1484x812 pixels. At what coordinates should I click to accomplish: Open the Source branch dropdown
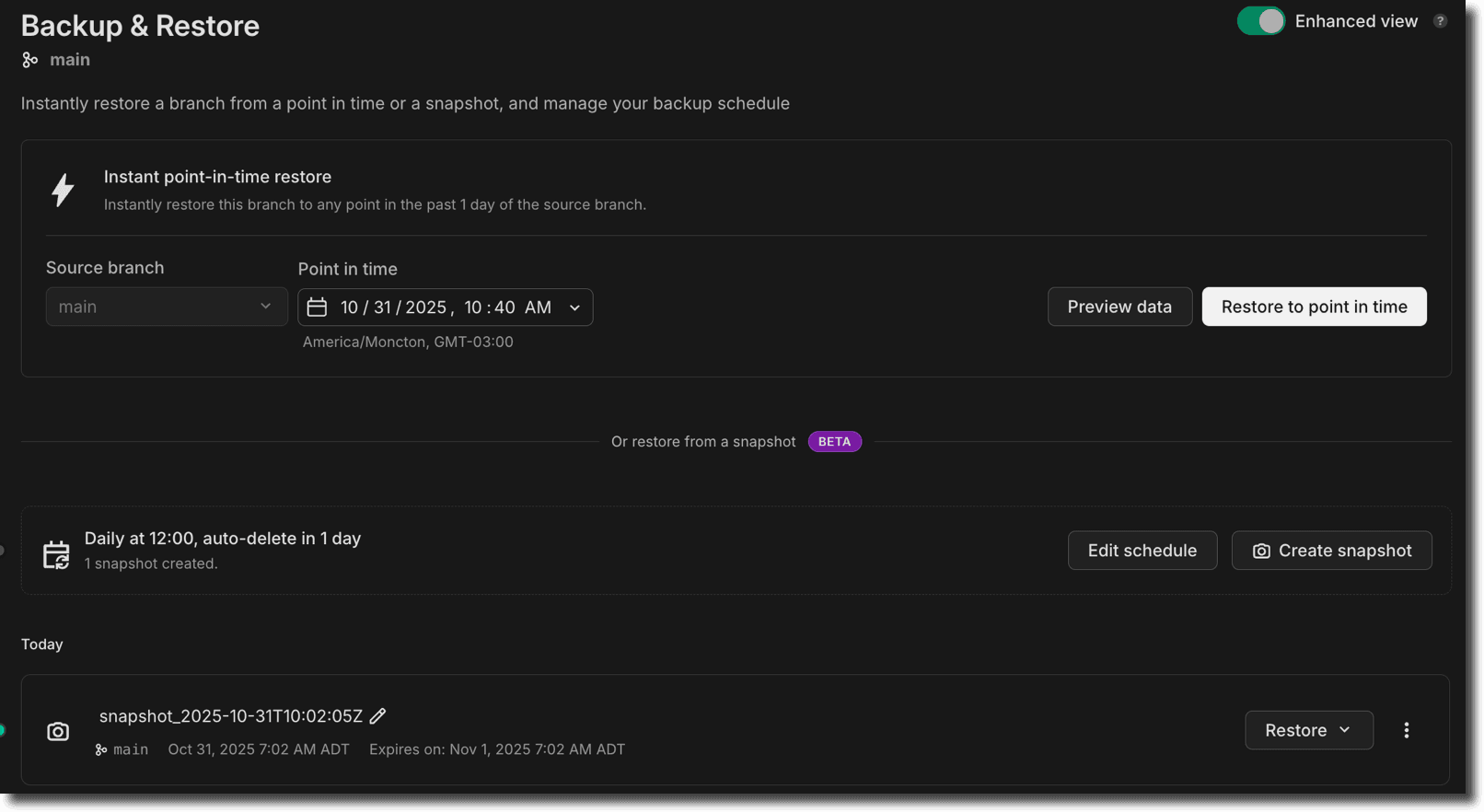[x=166, y=307]
